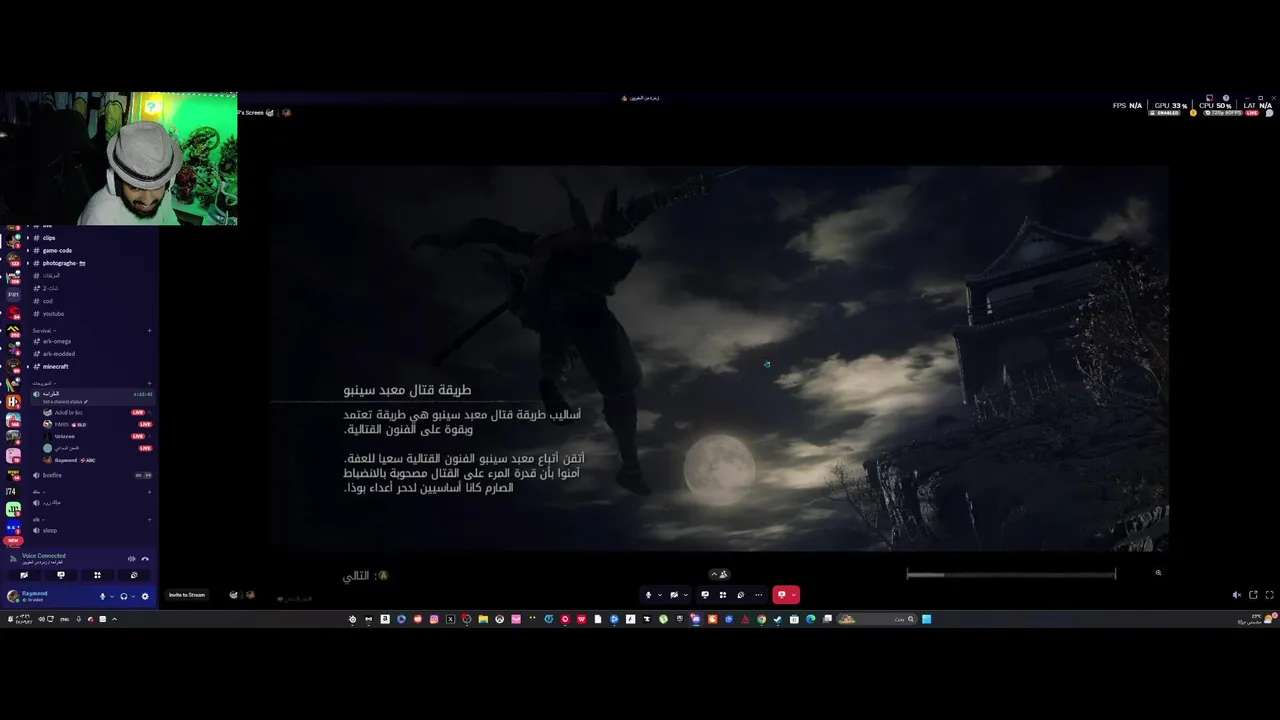The width and height of the screenshot is (1280, 720).
Task: Click the red disconnect call button
Action: (x=781, y=595)
